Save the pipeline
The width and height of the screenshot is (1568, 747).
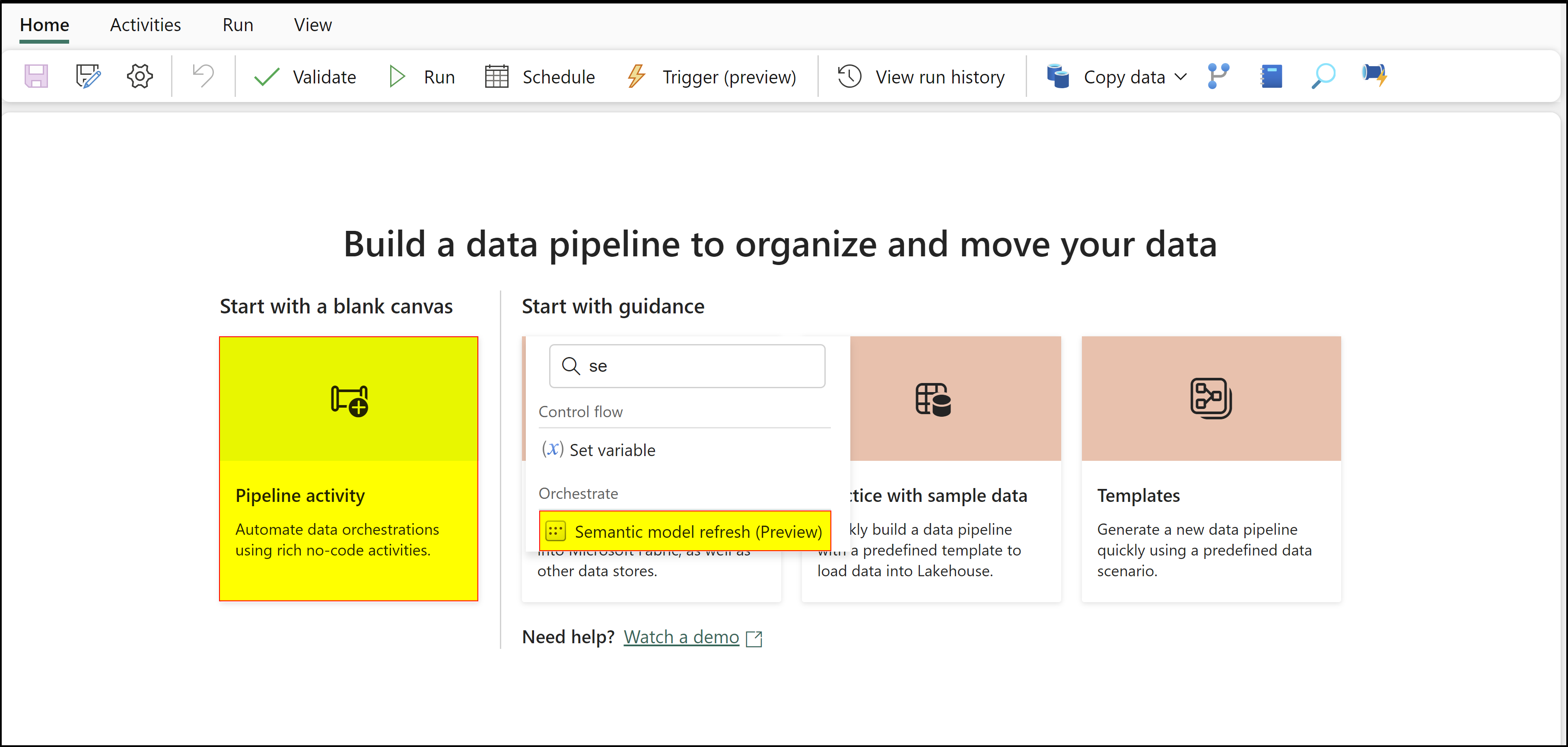click(x=36, y=76)
